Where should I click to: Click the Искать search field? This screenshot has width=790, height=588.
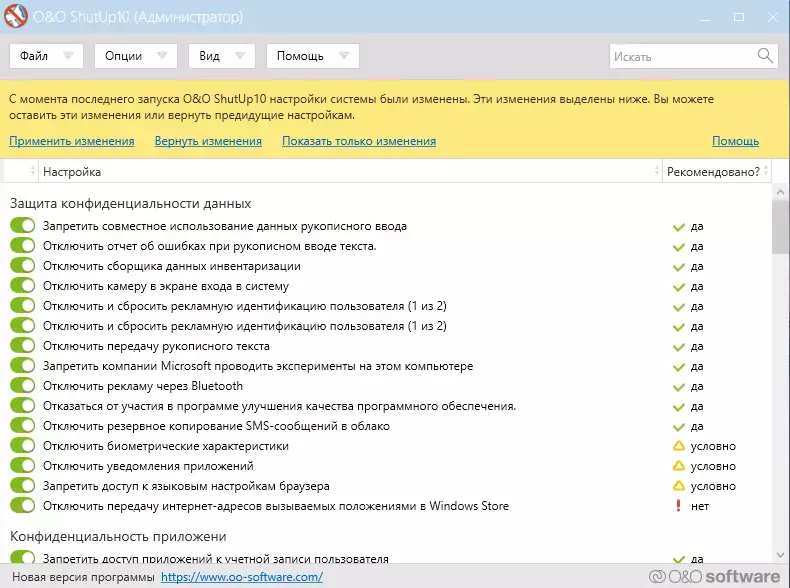[693, 56]
